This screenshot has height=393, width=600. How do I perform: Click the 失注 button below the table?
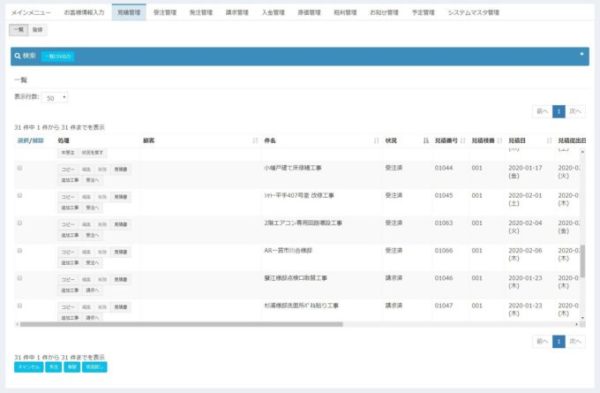point(54,367)
